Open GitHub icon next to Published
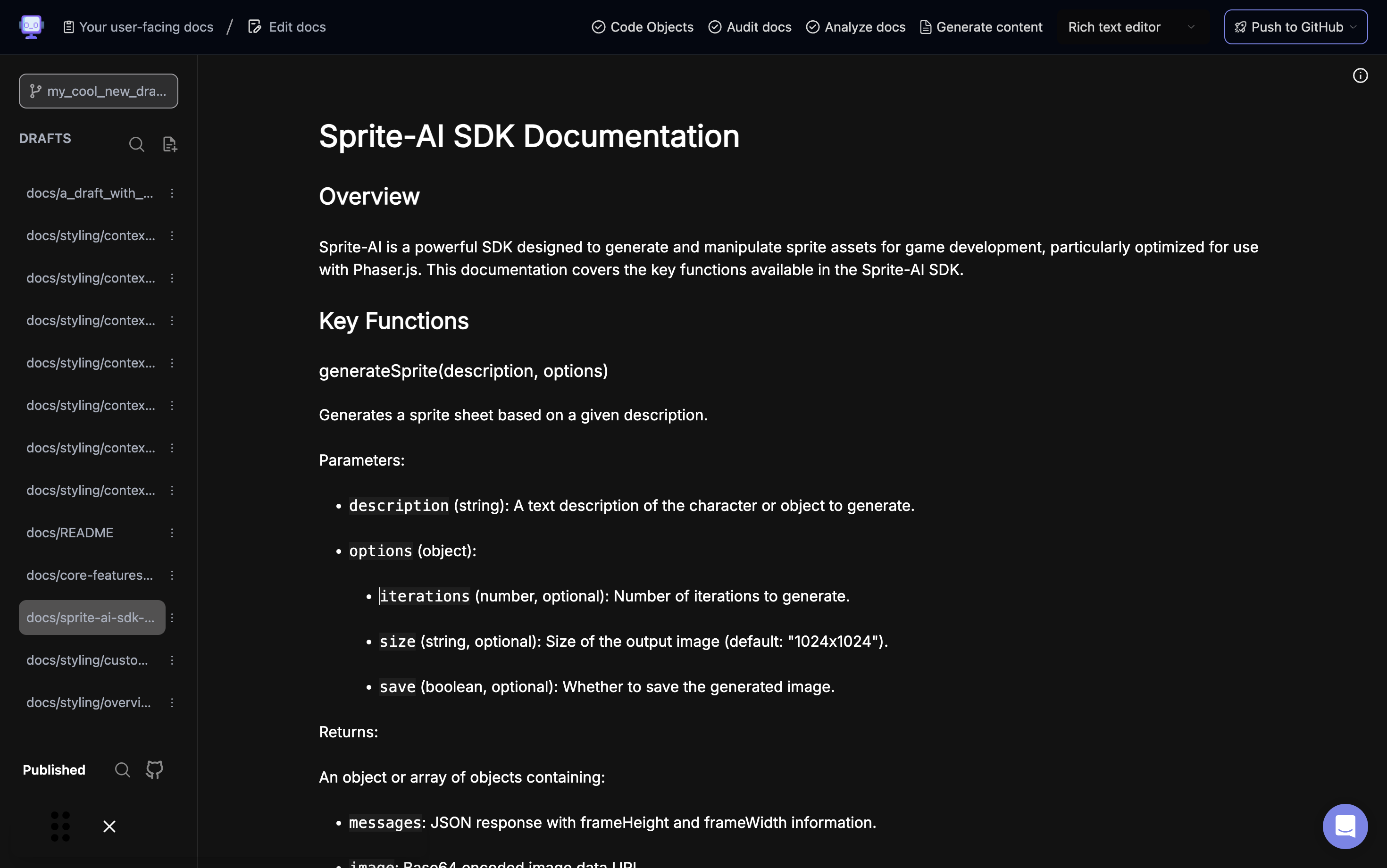 pyautogui.click(x=154, y=769)
